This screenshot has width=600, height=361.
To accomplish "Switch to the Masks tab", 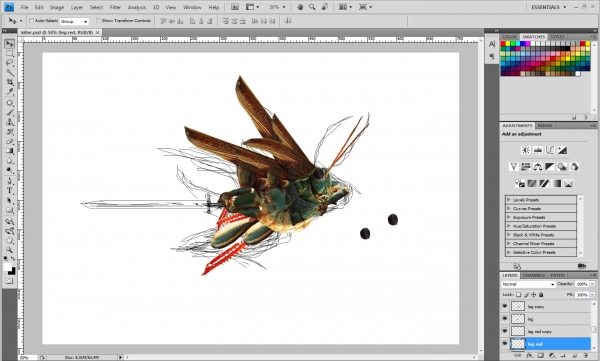I will (545, 126).
